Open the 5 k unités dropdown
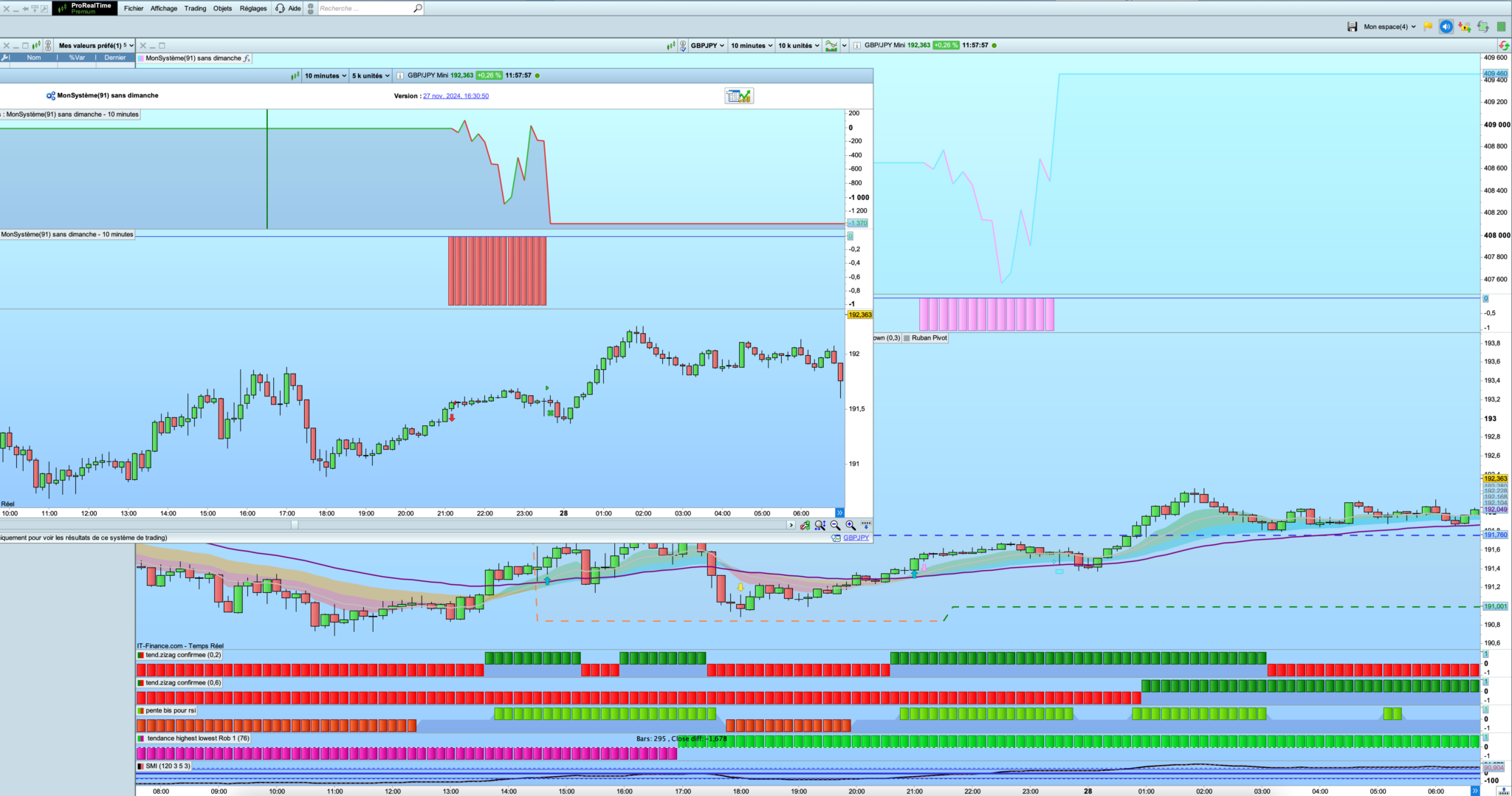 (x=371, y=75)
